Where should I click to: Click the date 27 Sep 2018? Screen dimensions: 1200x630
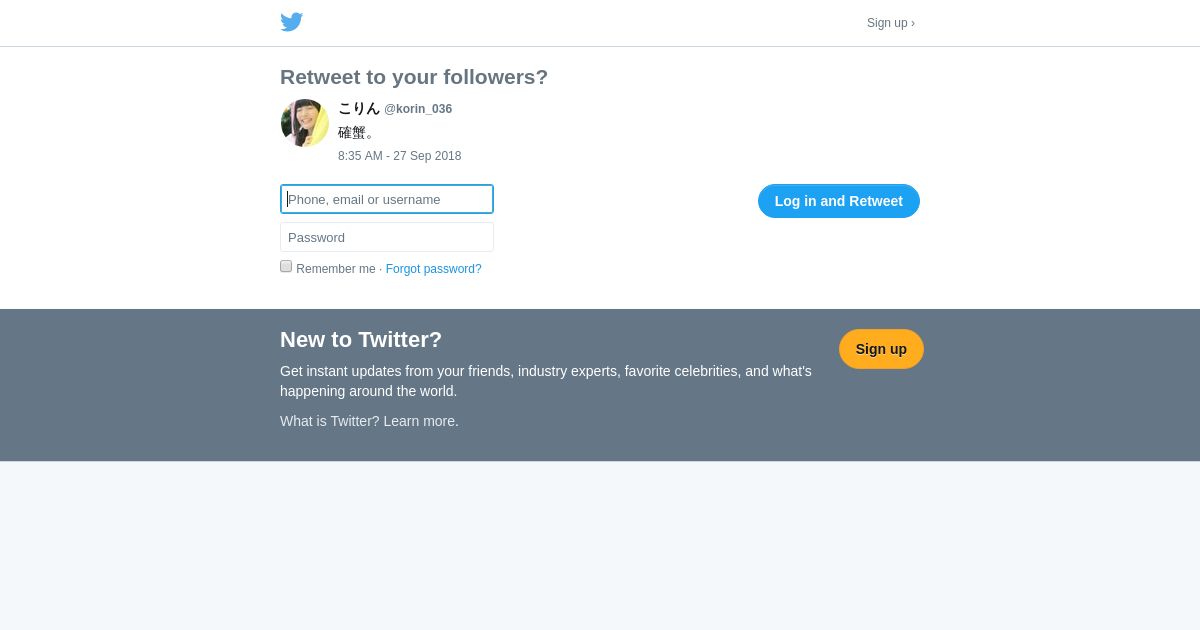[x=427, y=156]
